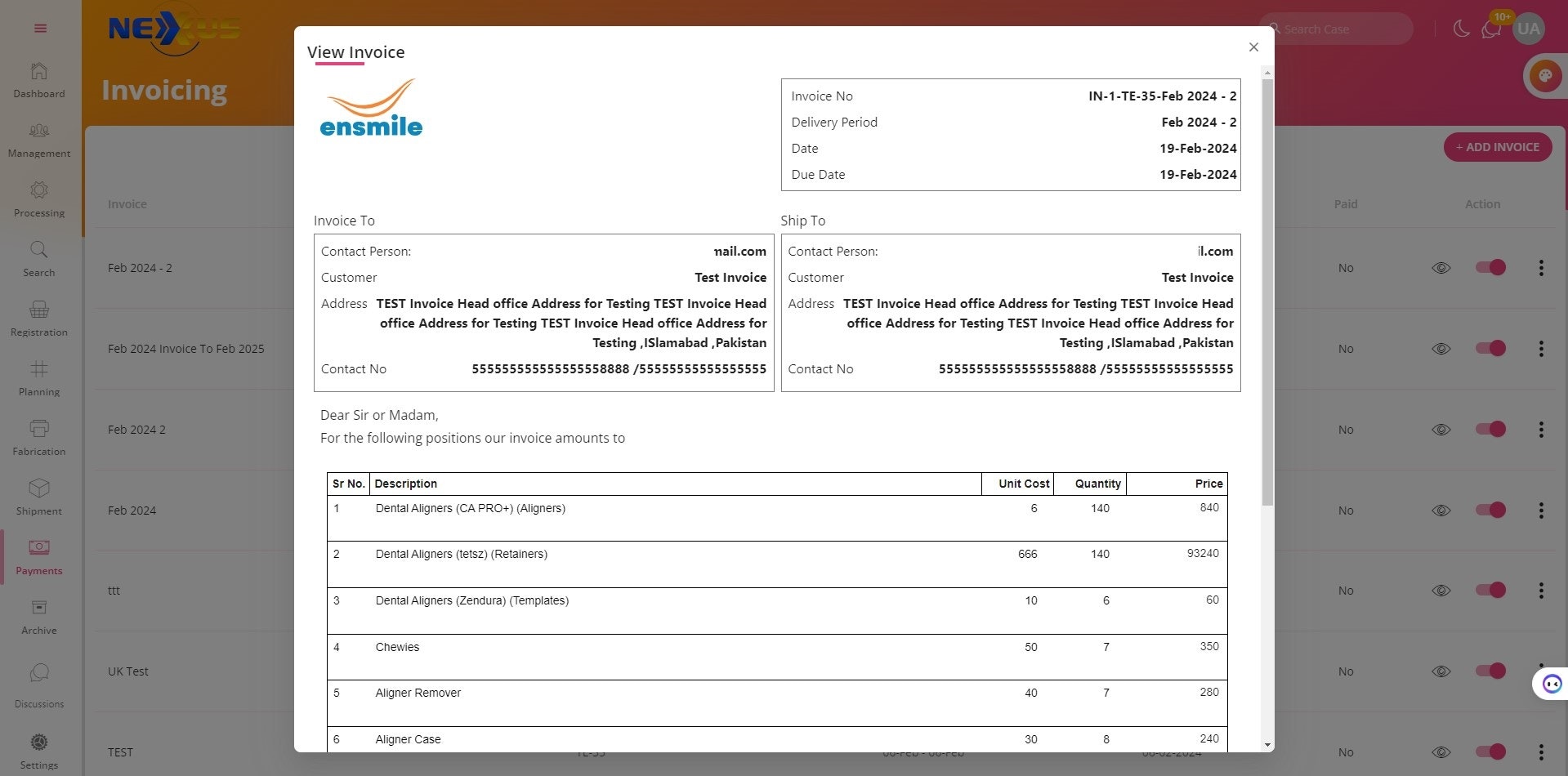Click scrollbar up arrow in invoice dialog
The width and height of the screenshot is (1568, 776).
click(x=1267, y=73)
